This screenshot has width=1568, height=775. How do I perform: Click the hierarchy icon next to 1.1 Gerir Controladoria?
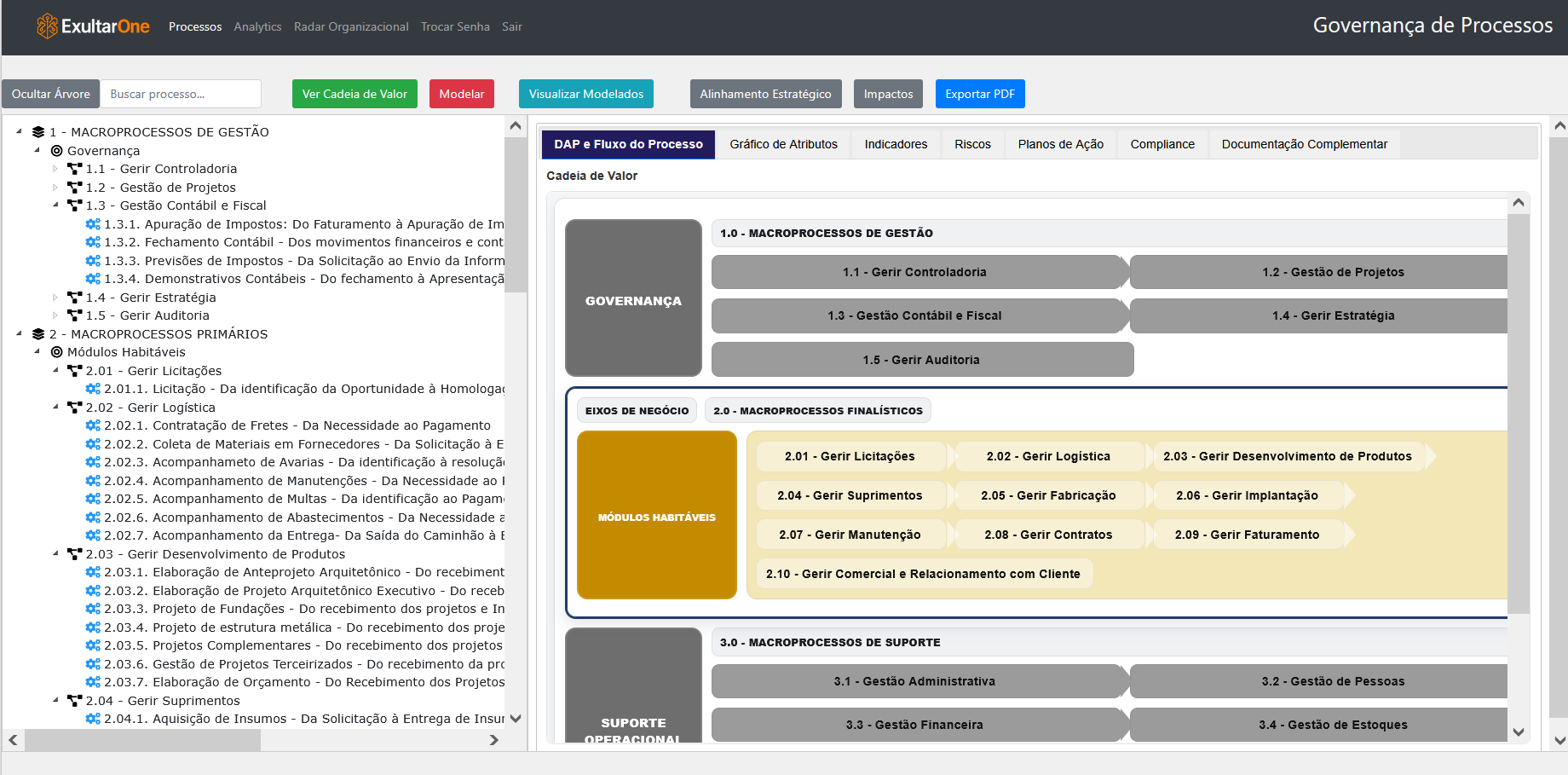[x=73, y=168]
